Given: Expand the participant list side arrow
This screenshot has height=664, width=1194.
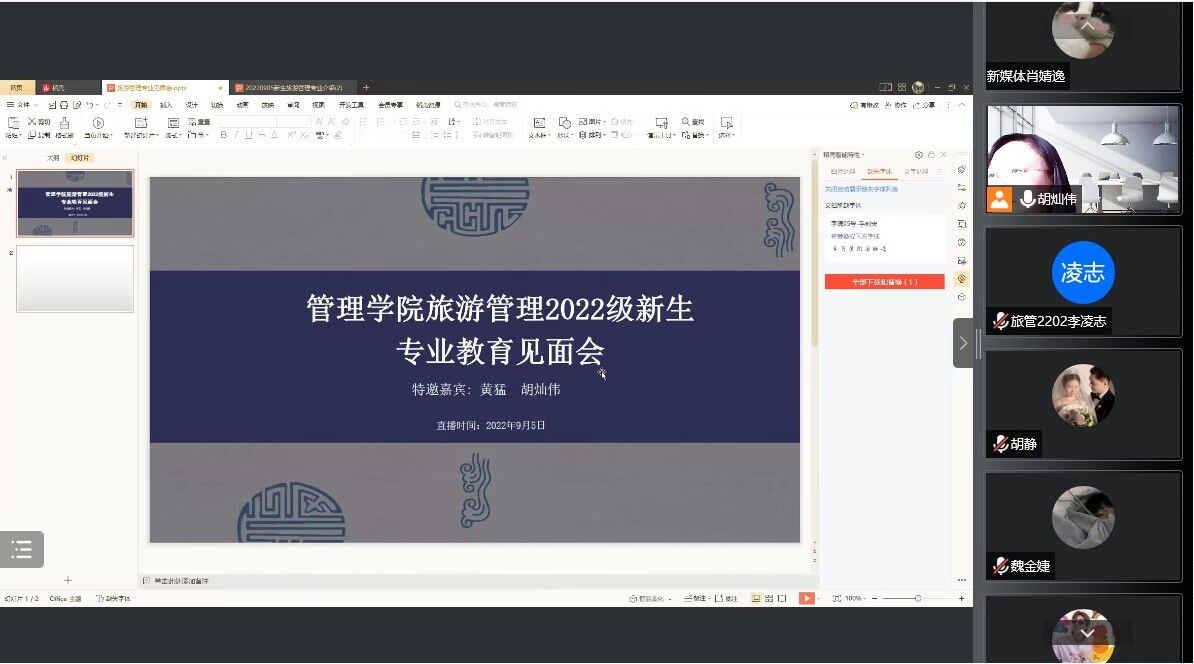Looking at the screenshot, I should coord(963,343).
